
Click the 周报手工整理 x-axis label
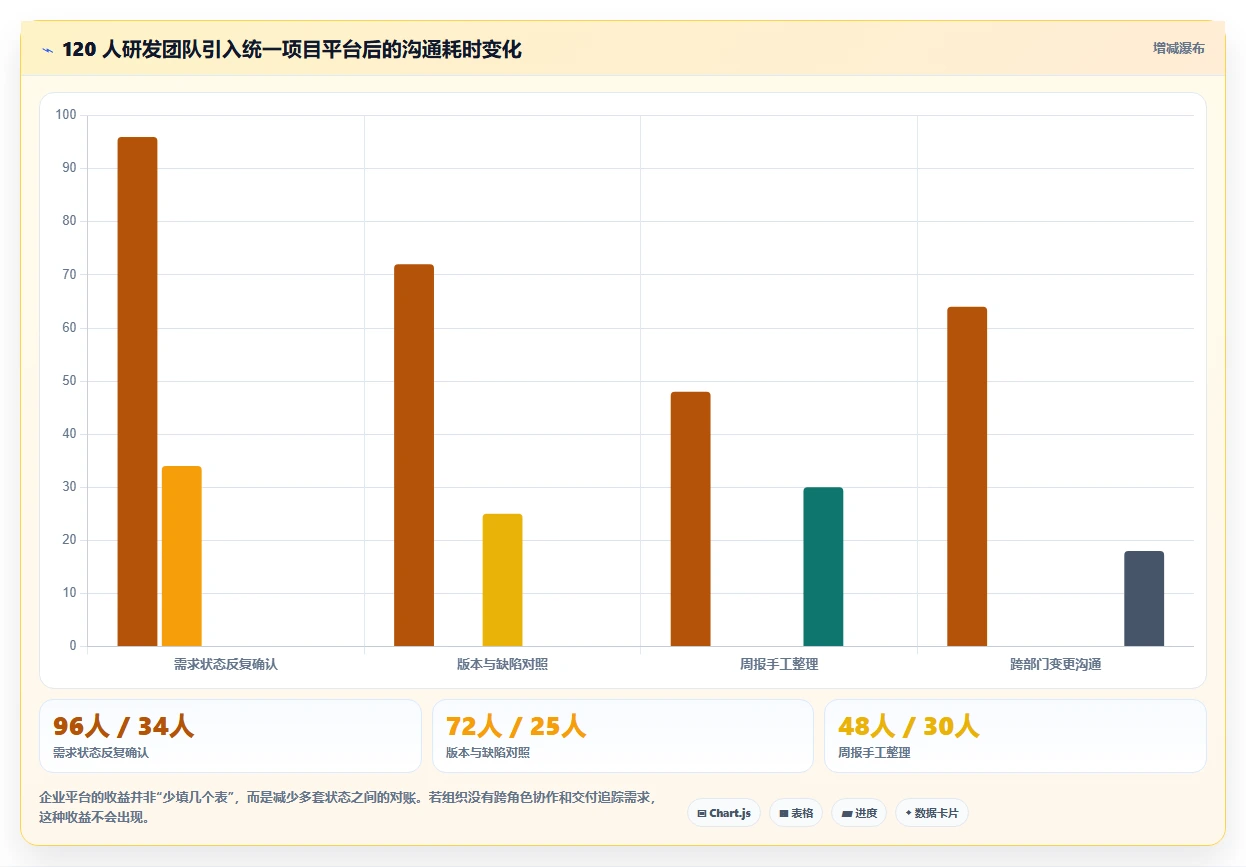[779, 664]
